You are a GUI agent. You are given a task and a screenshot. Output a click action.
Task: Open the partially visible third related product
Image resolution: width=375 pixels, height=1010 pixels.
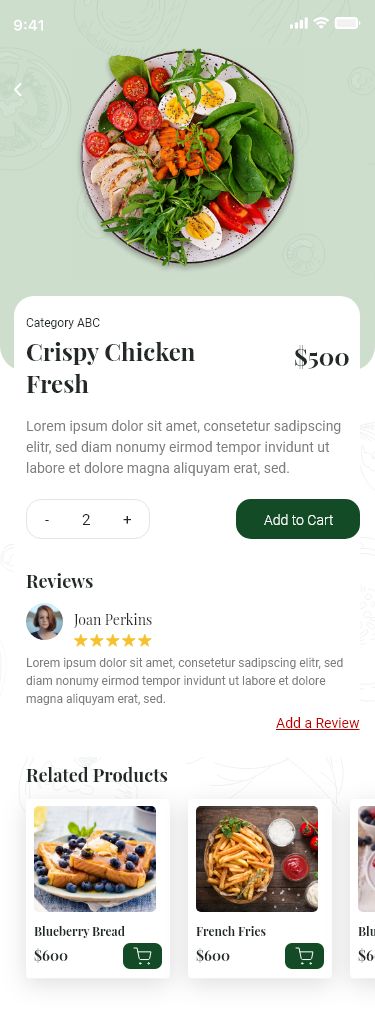[365, 889]
